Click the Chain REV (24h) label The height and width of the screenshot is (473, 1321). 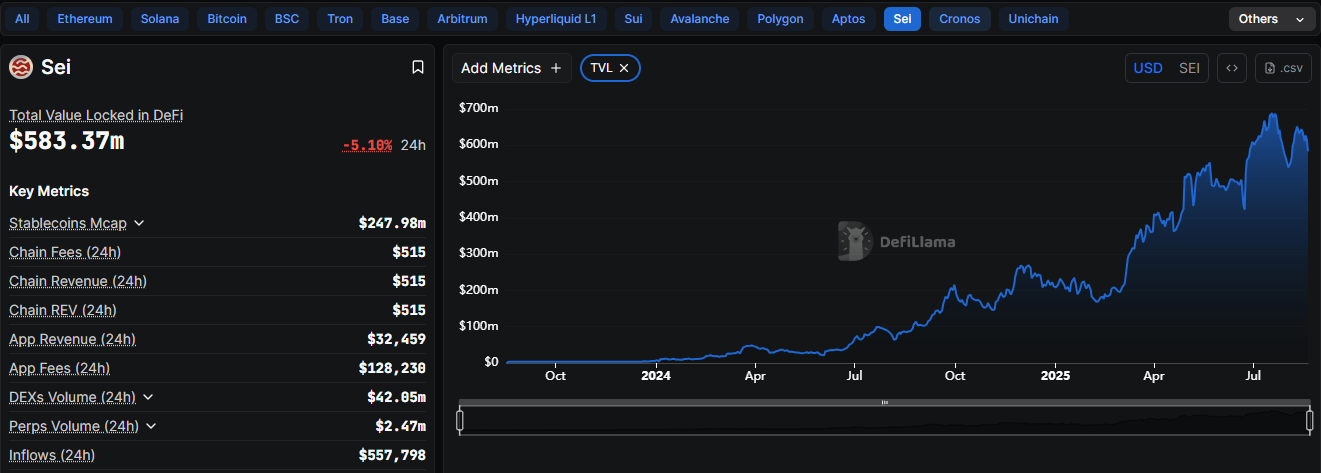[x=63, y=310]
